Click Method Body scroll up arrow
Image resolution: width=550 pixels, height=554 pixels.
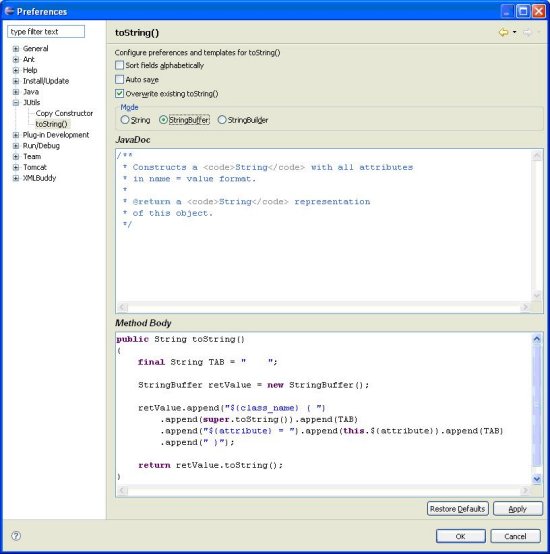537,339
